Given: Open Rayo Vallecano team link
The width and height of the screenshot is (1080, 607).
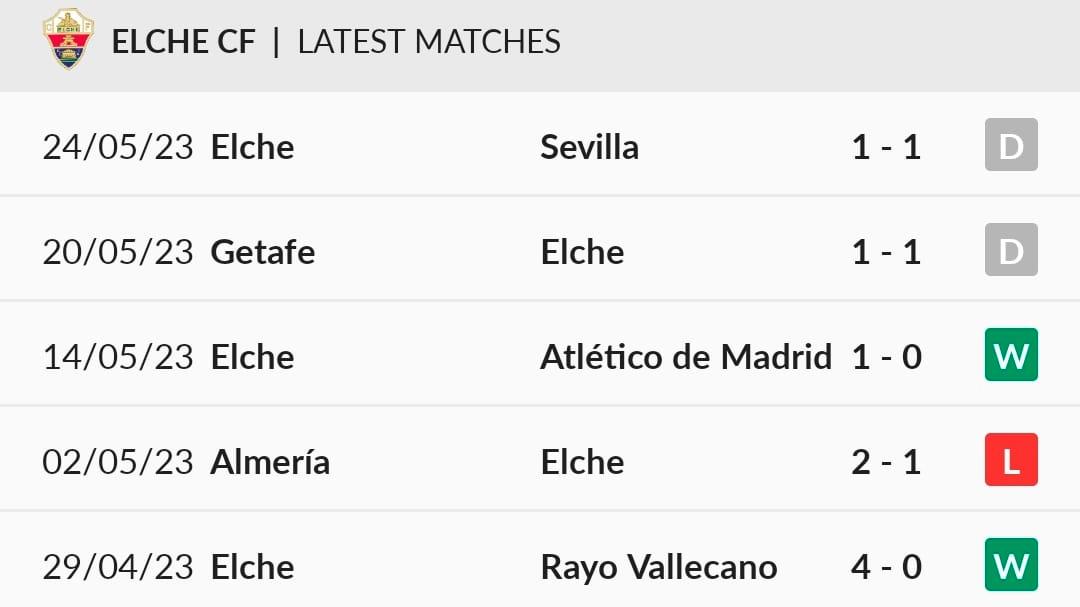Looking at the screenshot, I should coord(659,568).
